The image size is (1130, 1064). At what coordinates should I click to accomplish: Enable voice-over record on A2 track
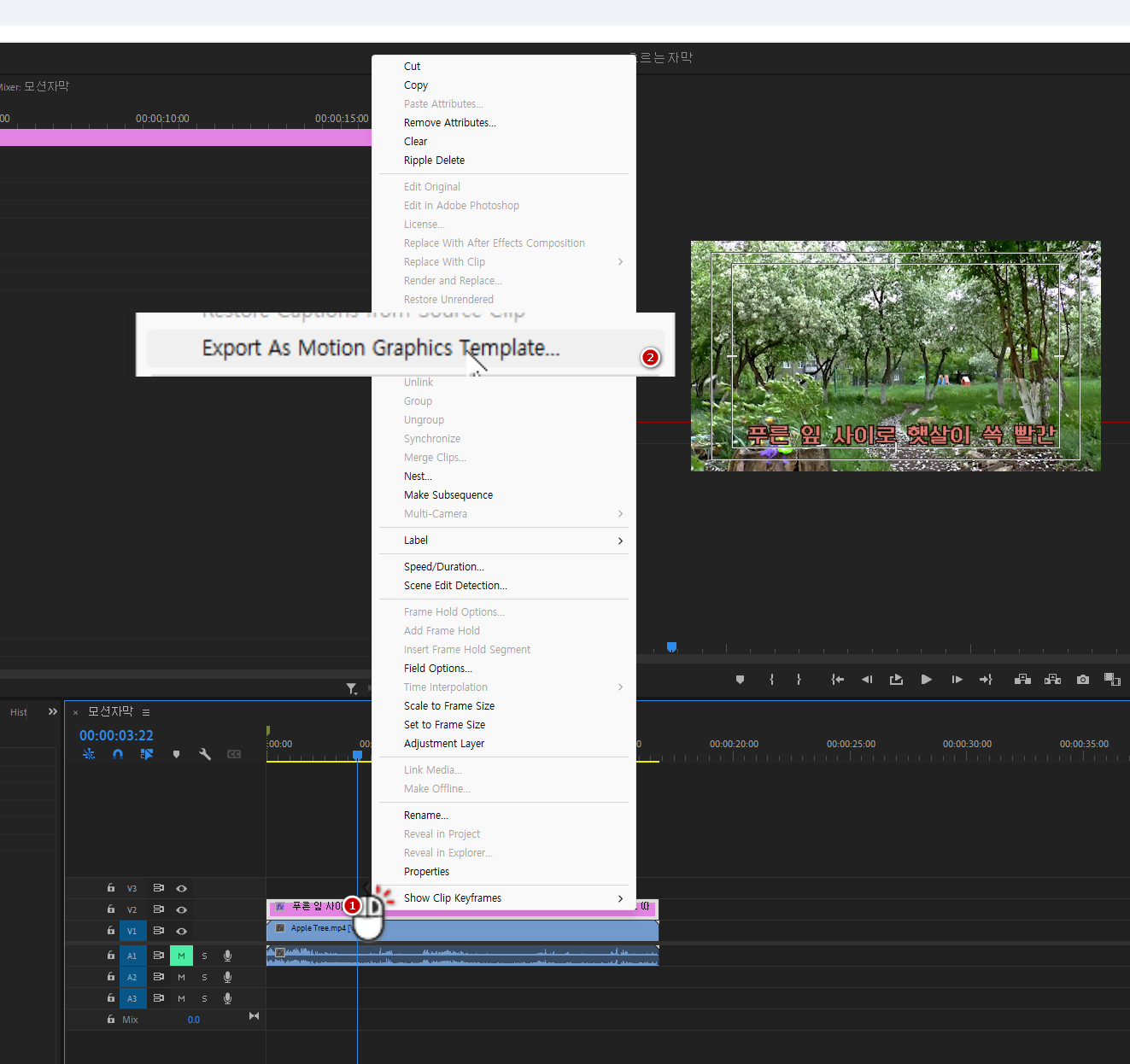[x=227, y=977]
